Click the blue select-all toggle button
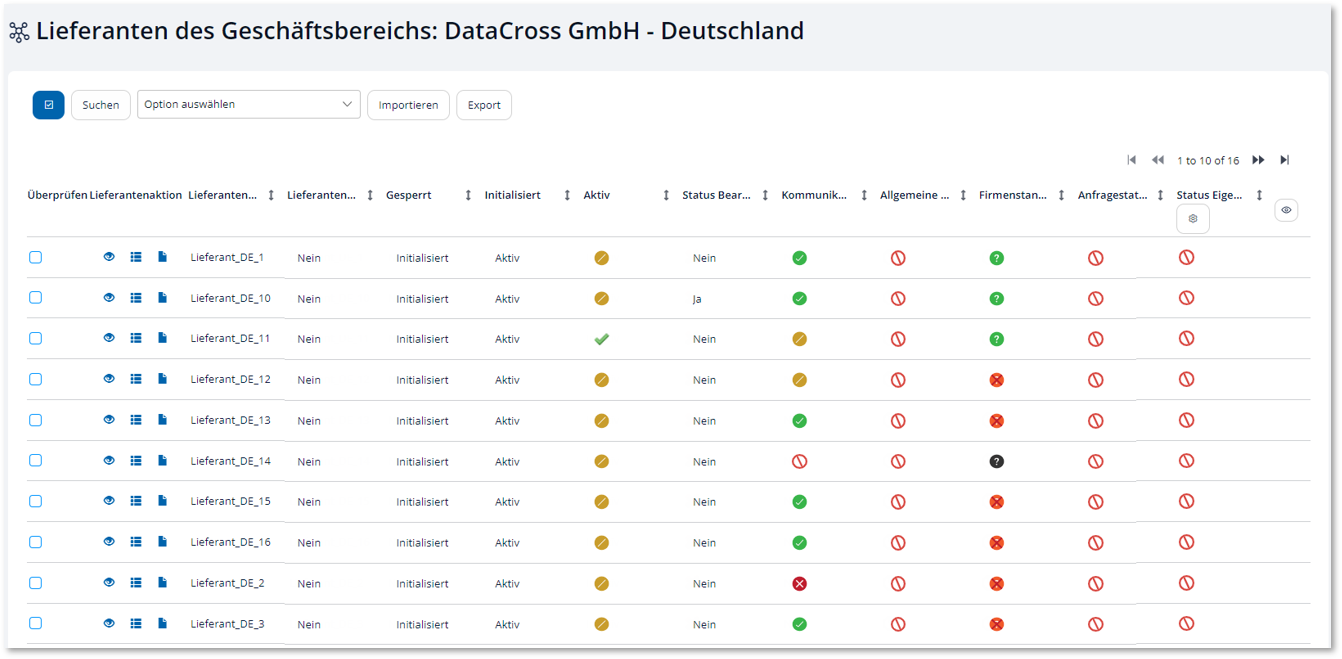Image resolution: width=1342 pixels, height=659 pixels. [49, 105]
